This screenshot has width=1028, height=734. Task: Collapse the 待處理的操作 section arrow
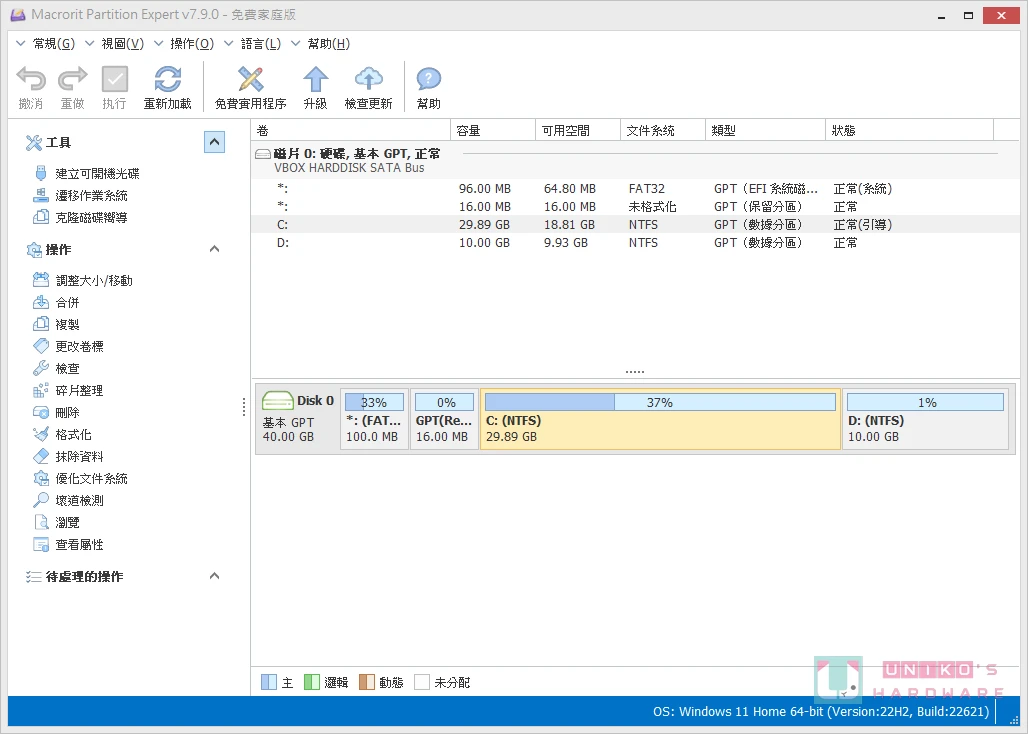[x=214, y=576]
